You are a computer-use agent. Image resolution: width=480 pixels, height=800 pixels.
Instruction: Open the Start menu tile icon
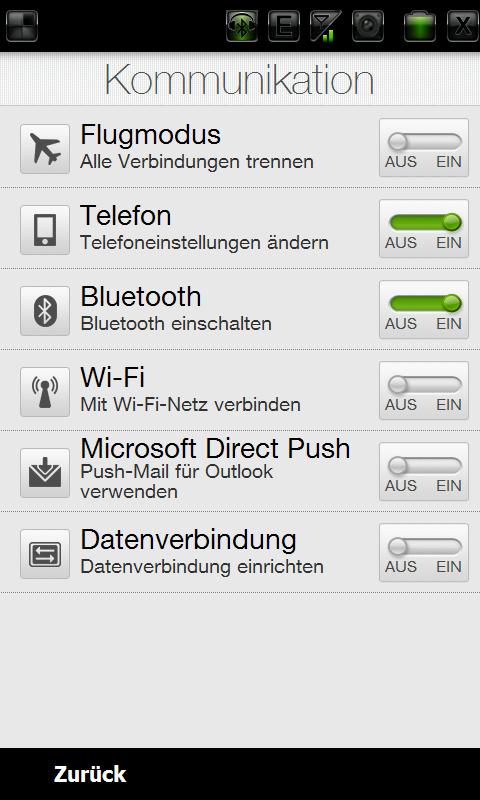coord(22,26)
